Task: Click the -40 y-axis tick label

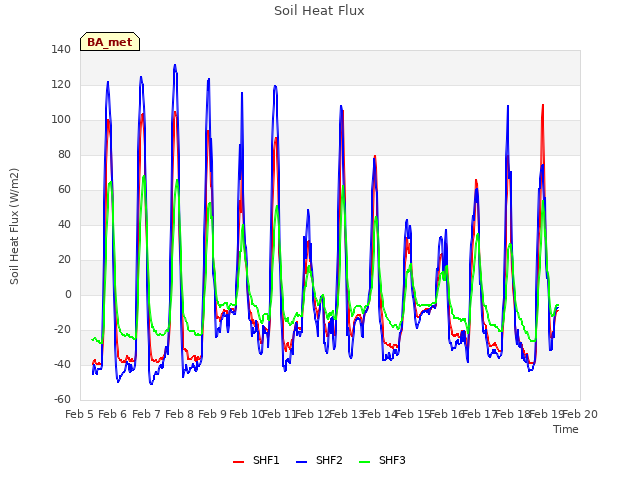Action: [x=62, y=365]
